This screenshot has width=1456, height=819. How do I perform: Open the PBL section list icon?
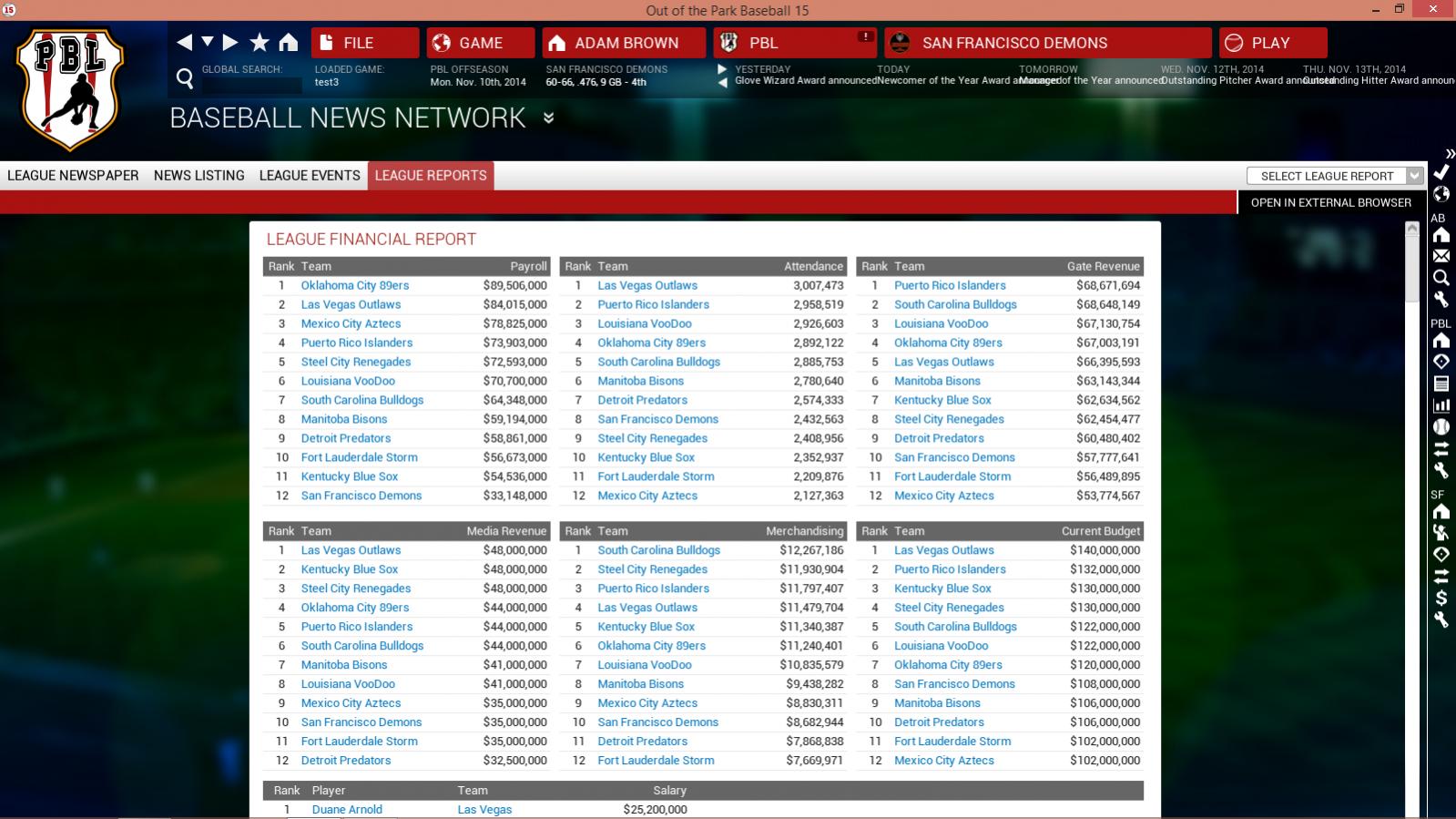pyautogui.click(x=1441, y=384)
